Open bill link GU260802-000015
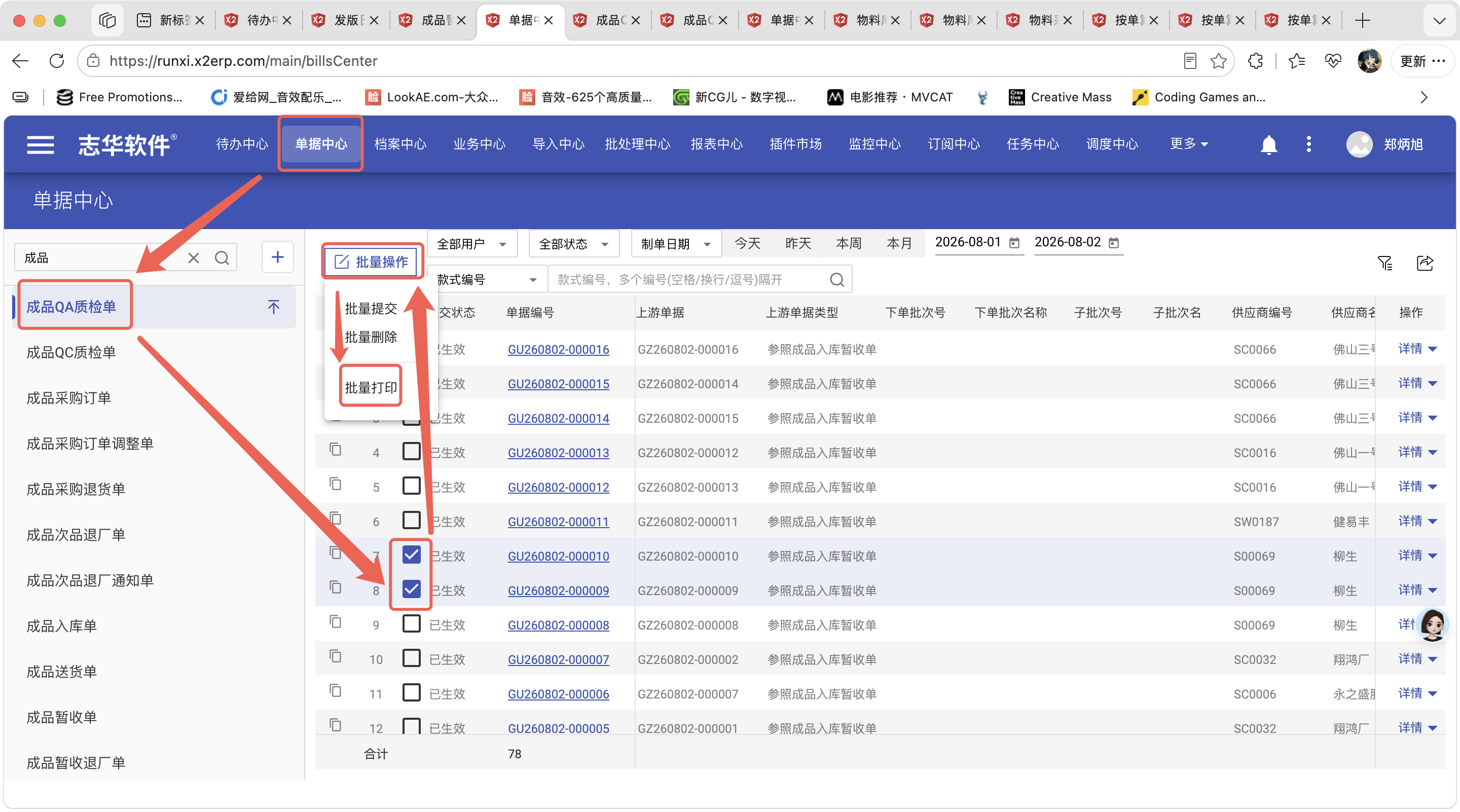The image size is (1460, 812). tap(558, 384)
